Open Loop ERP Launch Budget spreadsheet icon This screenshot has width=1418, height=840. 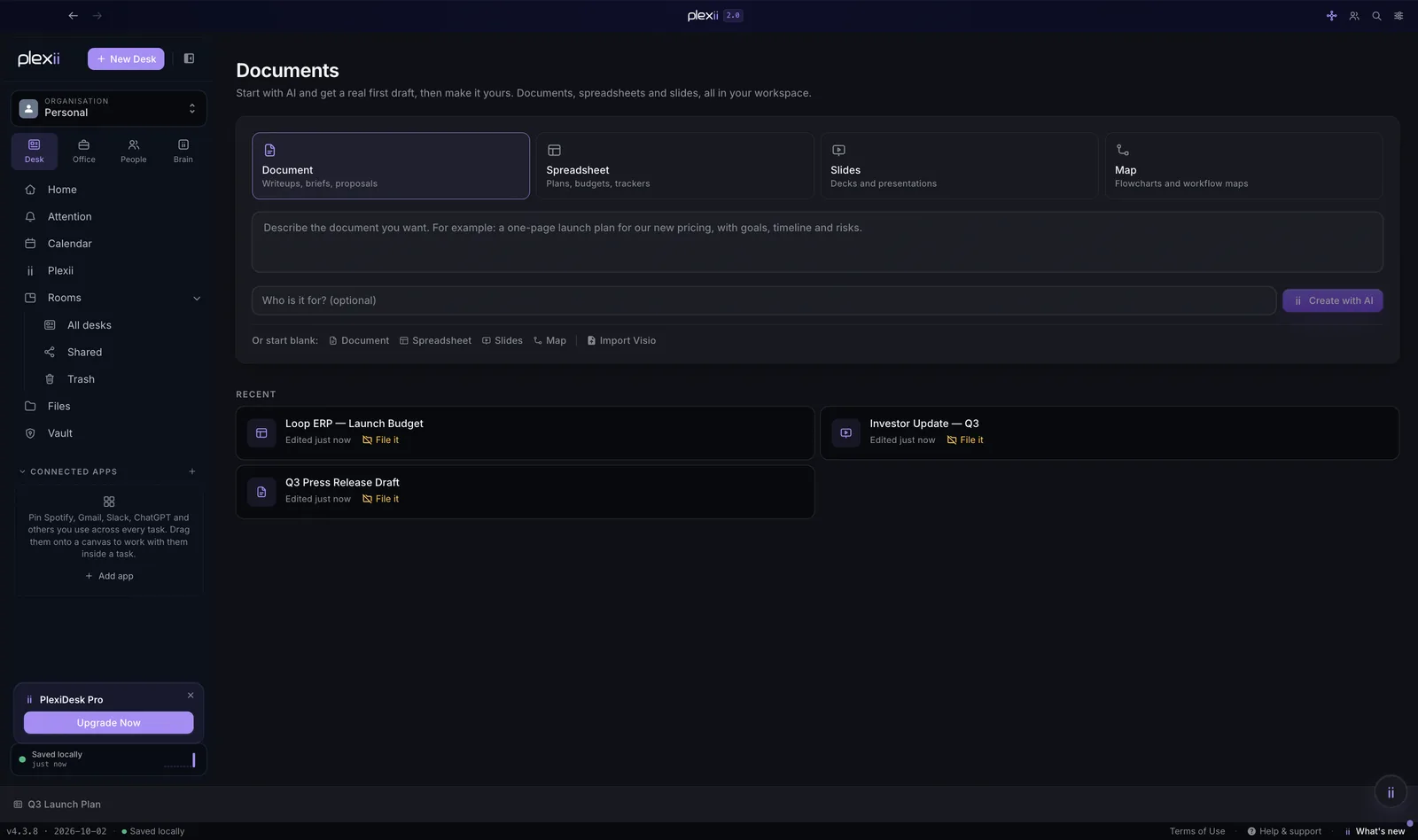(x=261, y=432)
